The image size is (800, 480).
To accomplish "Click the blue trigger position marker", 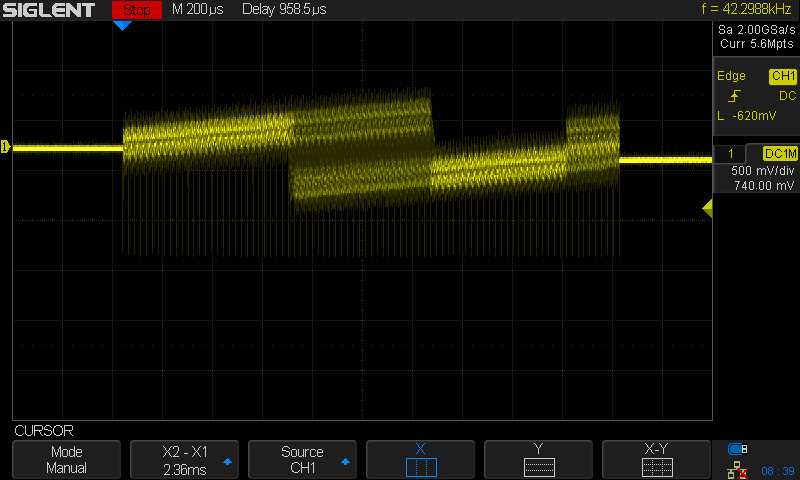I will pos(122,26).
